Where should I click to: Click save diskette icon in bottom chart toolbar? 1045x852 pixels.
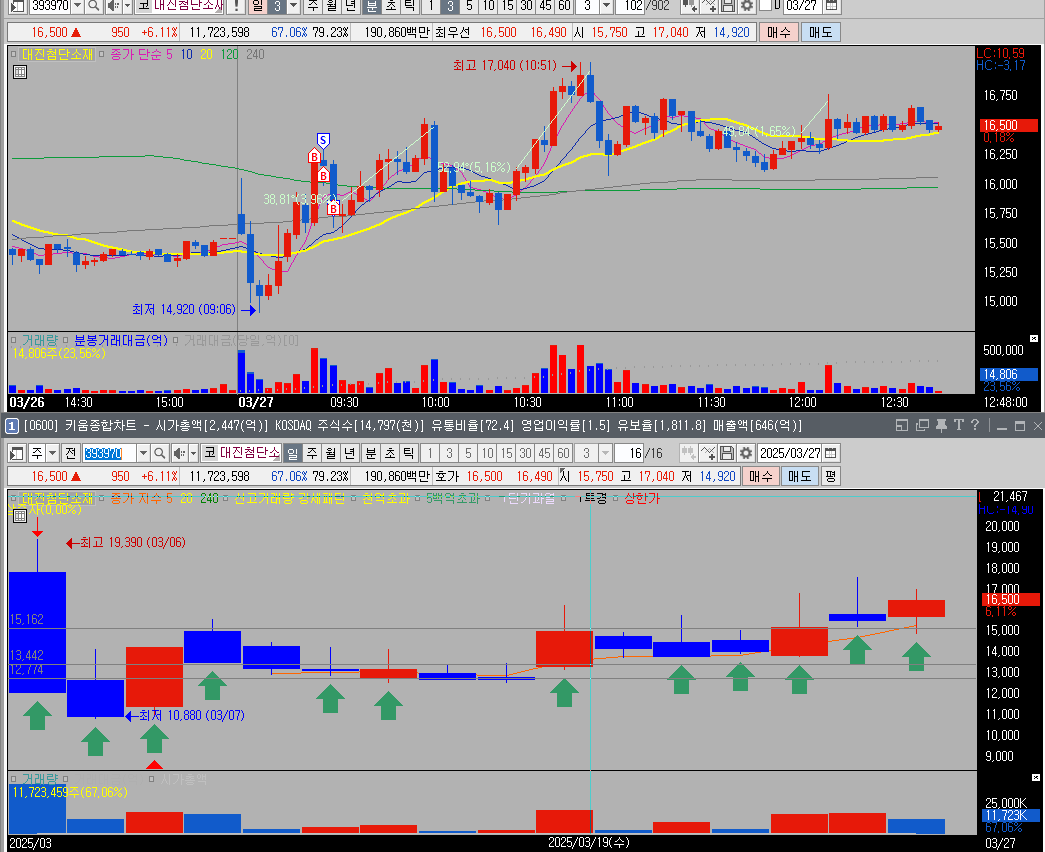(727, 453)
